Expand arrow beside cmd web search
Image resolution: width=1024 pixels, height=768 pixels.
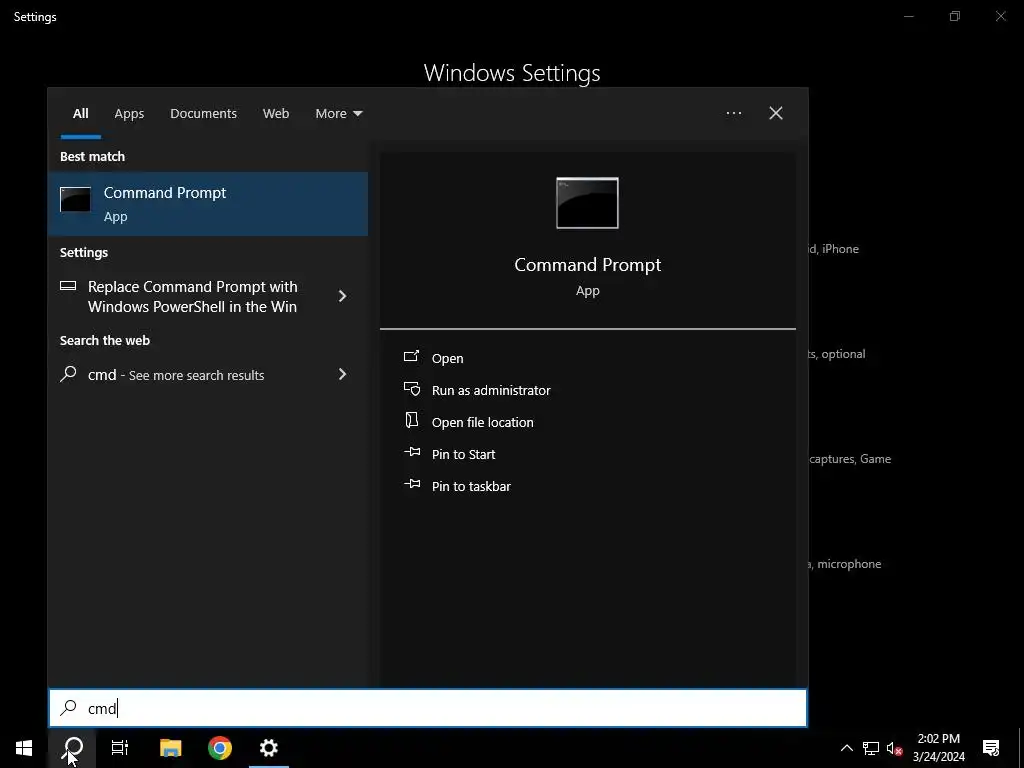pyautogui.click(x=342, y=374)
